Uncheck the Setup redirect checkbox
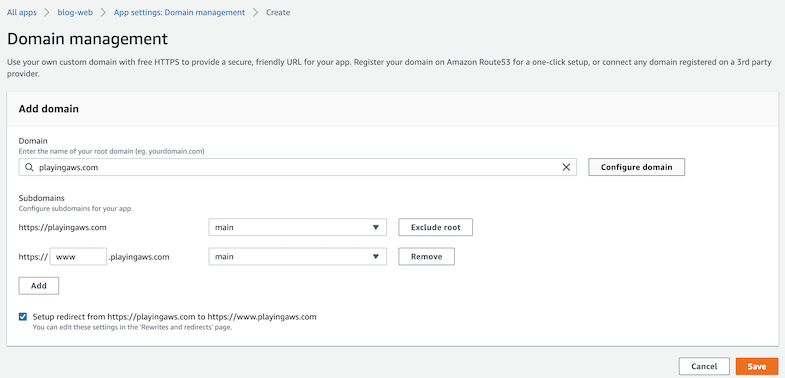The image size is (785, 378). click(x=23, y=316)
